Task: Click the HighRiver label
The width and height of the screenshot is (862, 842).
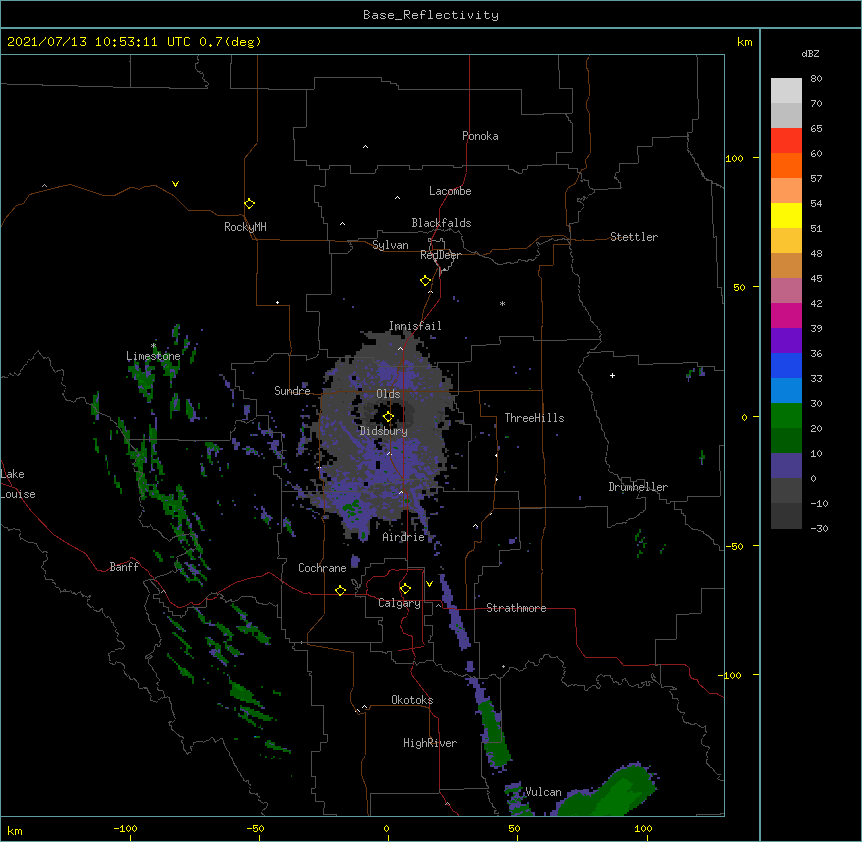Action: [430, 743]
